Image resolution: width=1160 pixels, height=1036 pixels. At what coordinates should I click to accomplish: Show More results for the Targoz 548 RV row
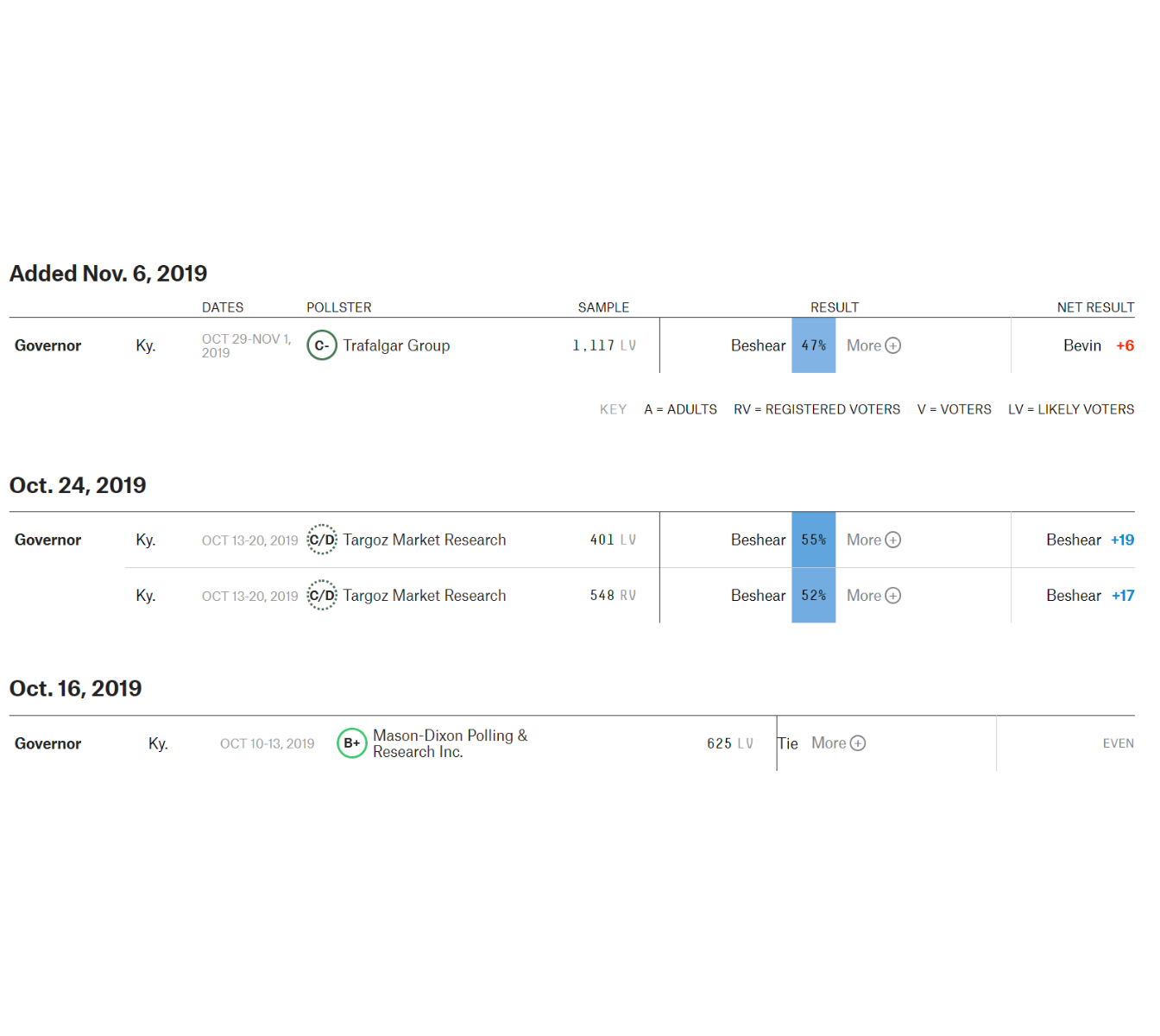pos(873,596)
